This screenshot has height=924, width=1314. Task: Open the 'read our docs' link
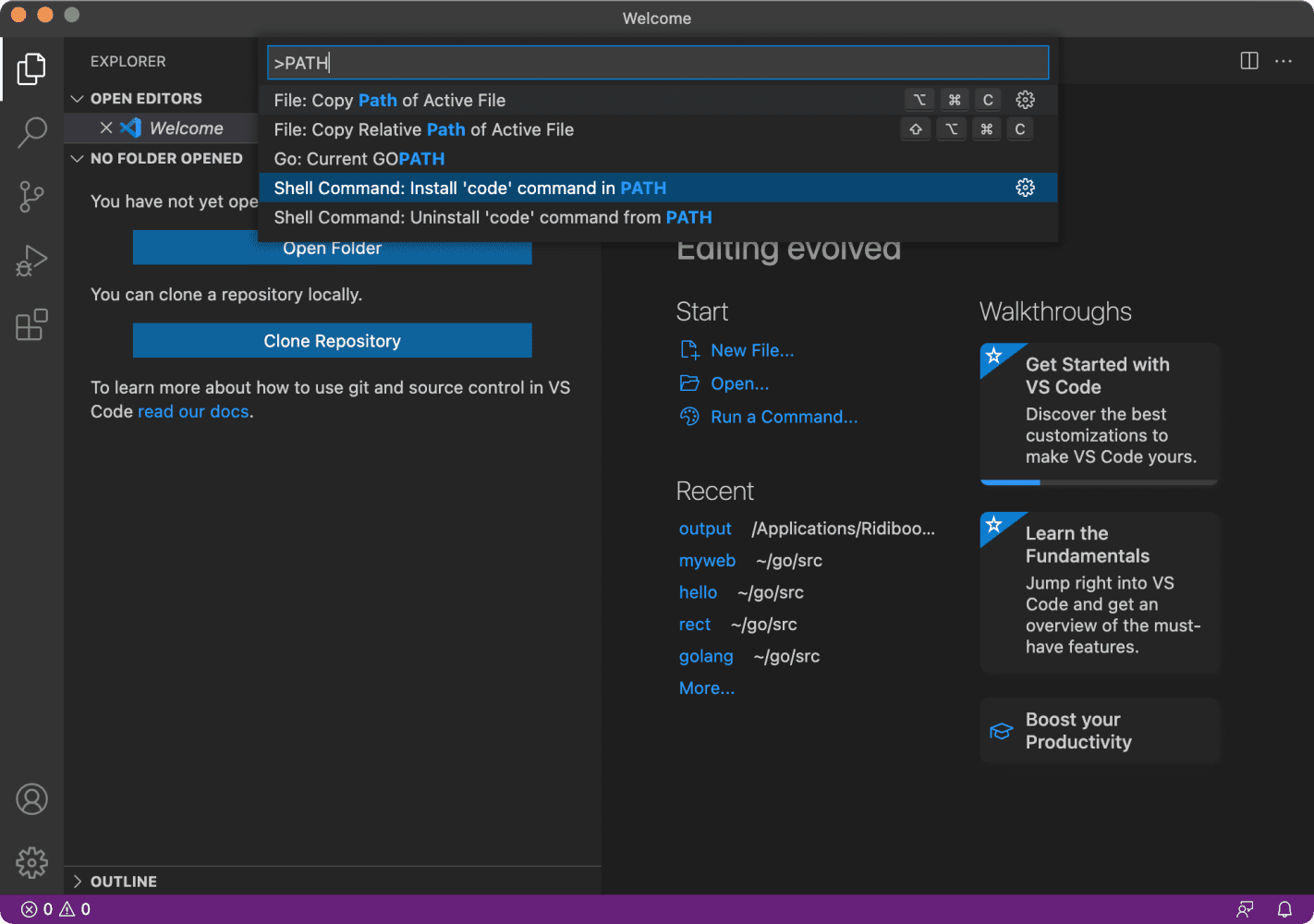[x=193, y=411]
